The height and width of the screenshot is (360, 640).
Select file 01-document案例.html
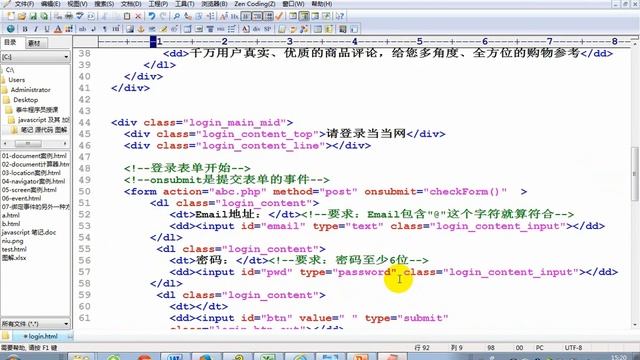tap(34, 156)
